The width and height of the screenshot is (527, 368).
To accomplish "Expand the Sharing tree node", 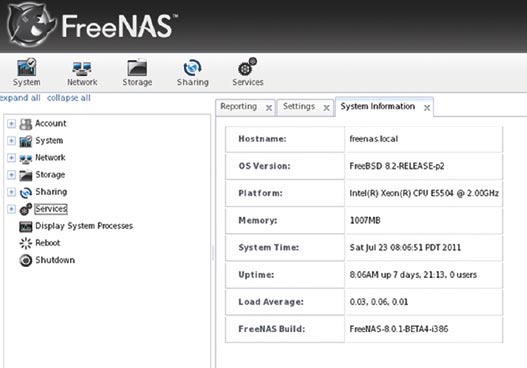I will pyautogui.click(x=11, y=192).
